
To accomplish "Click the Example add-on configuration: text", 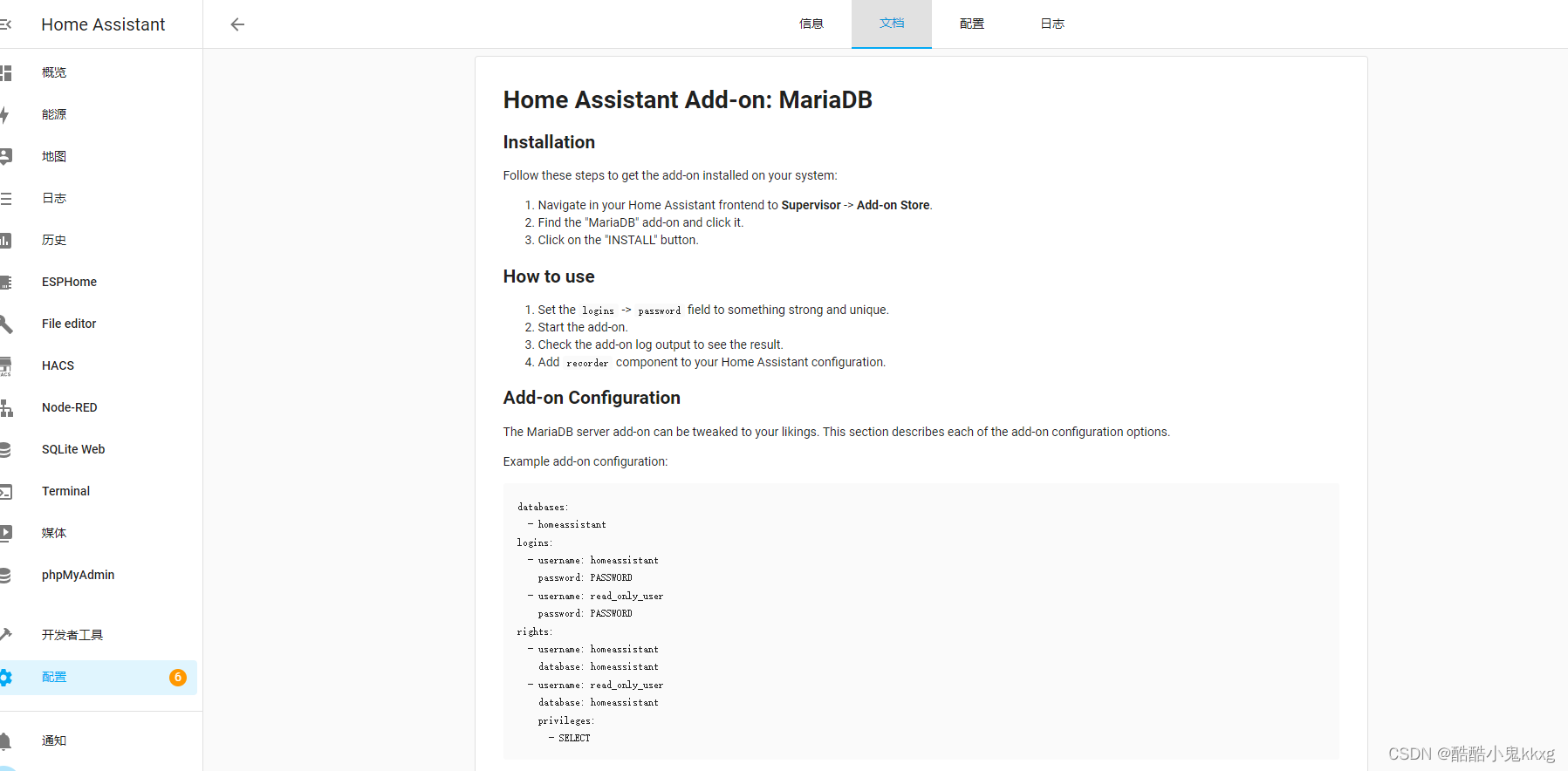I will (x=585, y=461).
